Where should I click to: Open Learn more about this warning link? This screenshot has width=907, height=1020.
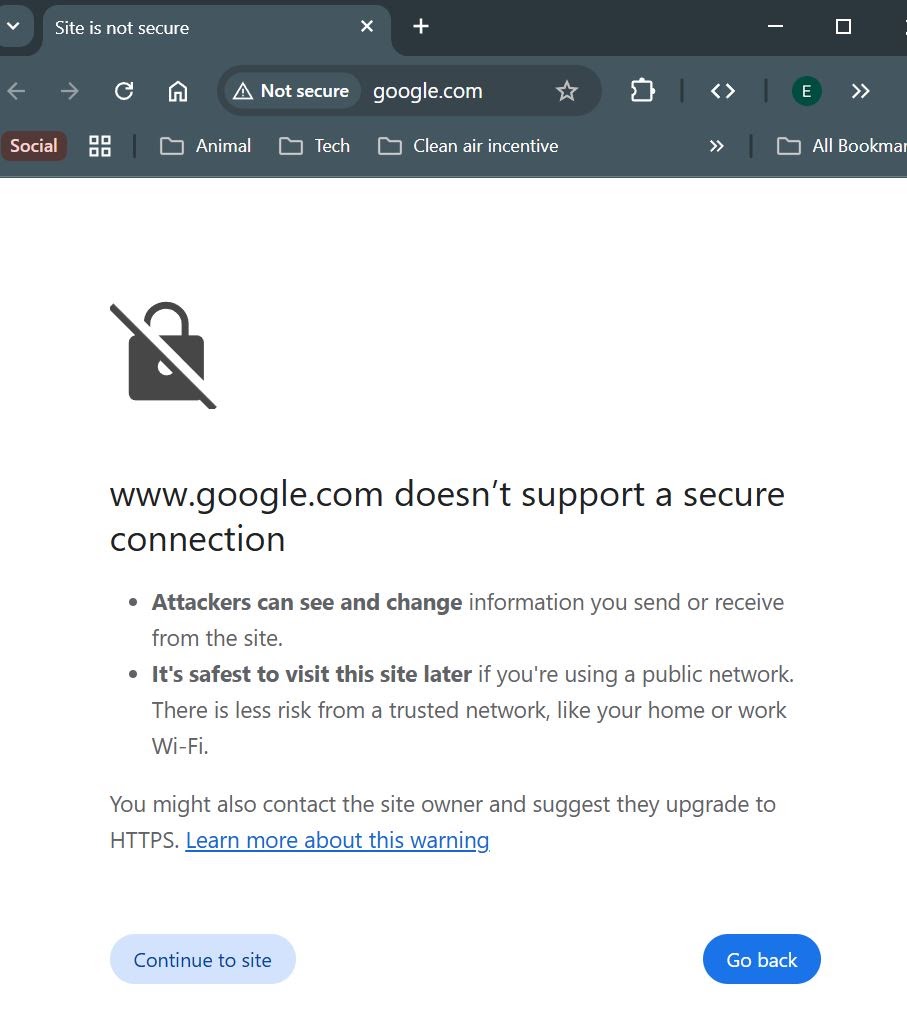337,840
